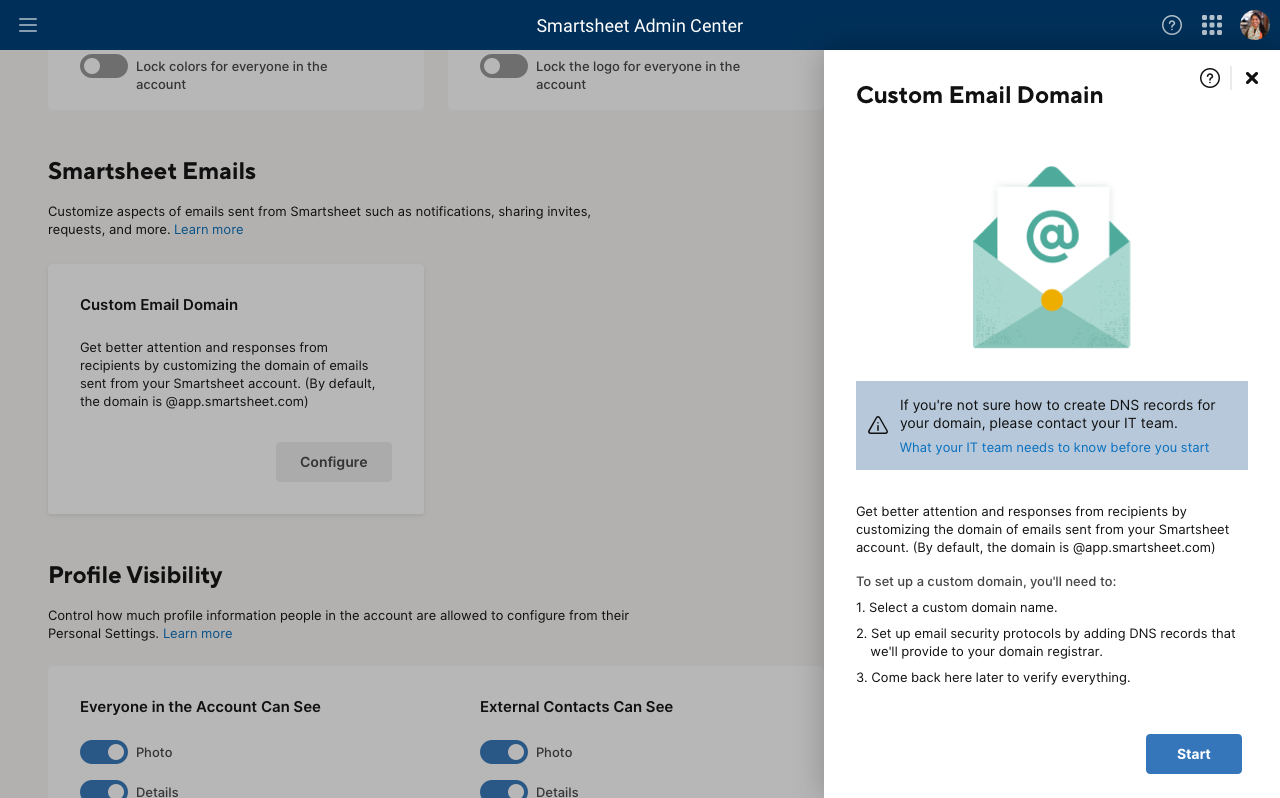
Task: Toggle Lock colors for everyone switch
Action: [104, 67]
